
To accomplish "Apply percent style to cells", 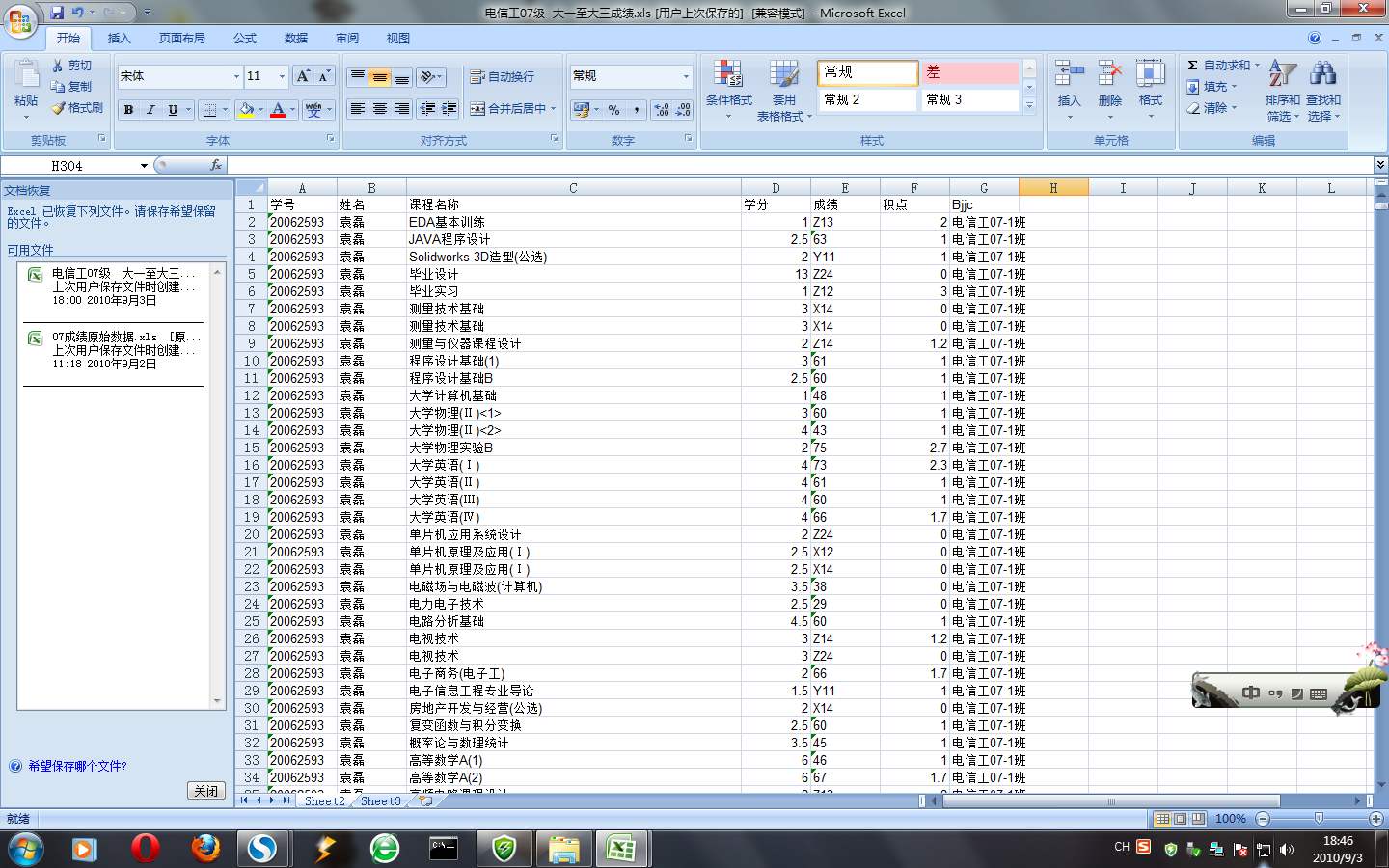I will (x=613, y=110).
